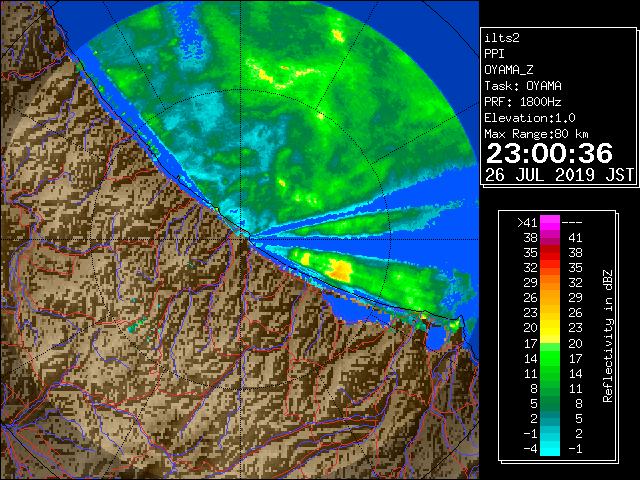Click the '---' legend upper limit label
640x480 pixels.
pos(572,222)
